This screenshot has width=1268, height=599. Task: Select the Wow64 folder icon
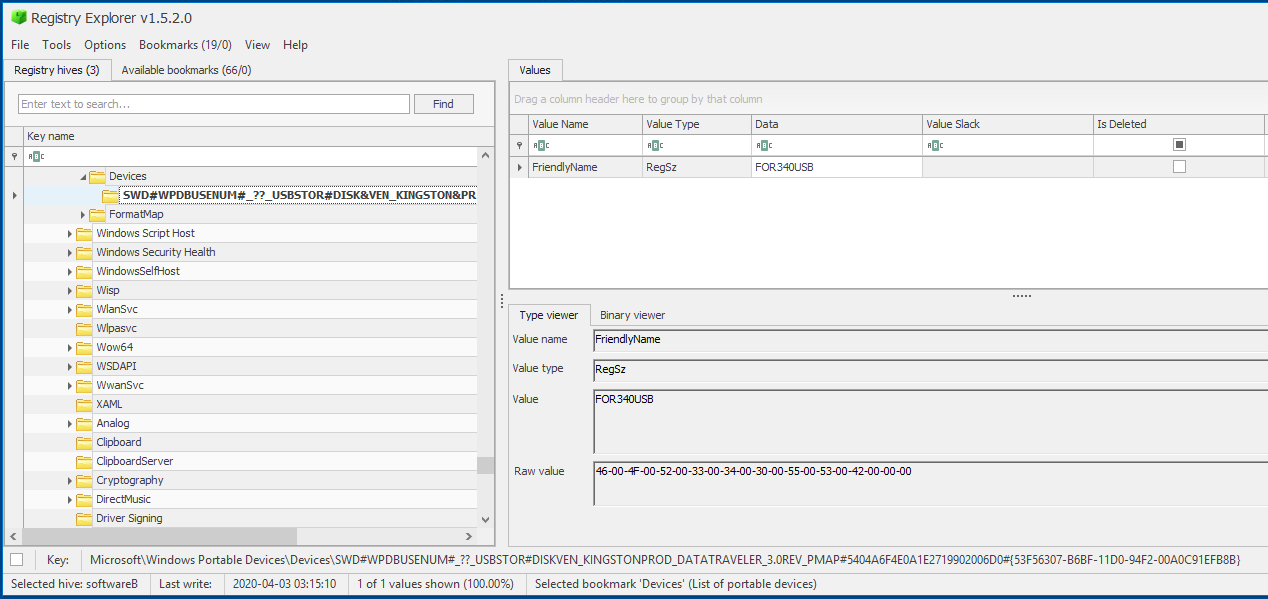pyautogui.click(x=84, y=348)
